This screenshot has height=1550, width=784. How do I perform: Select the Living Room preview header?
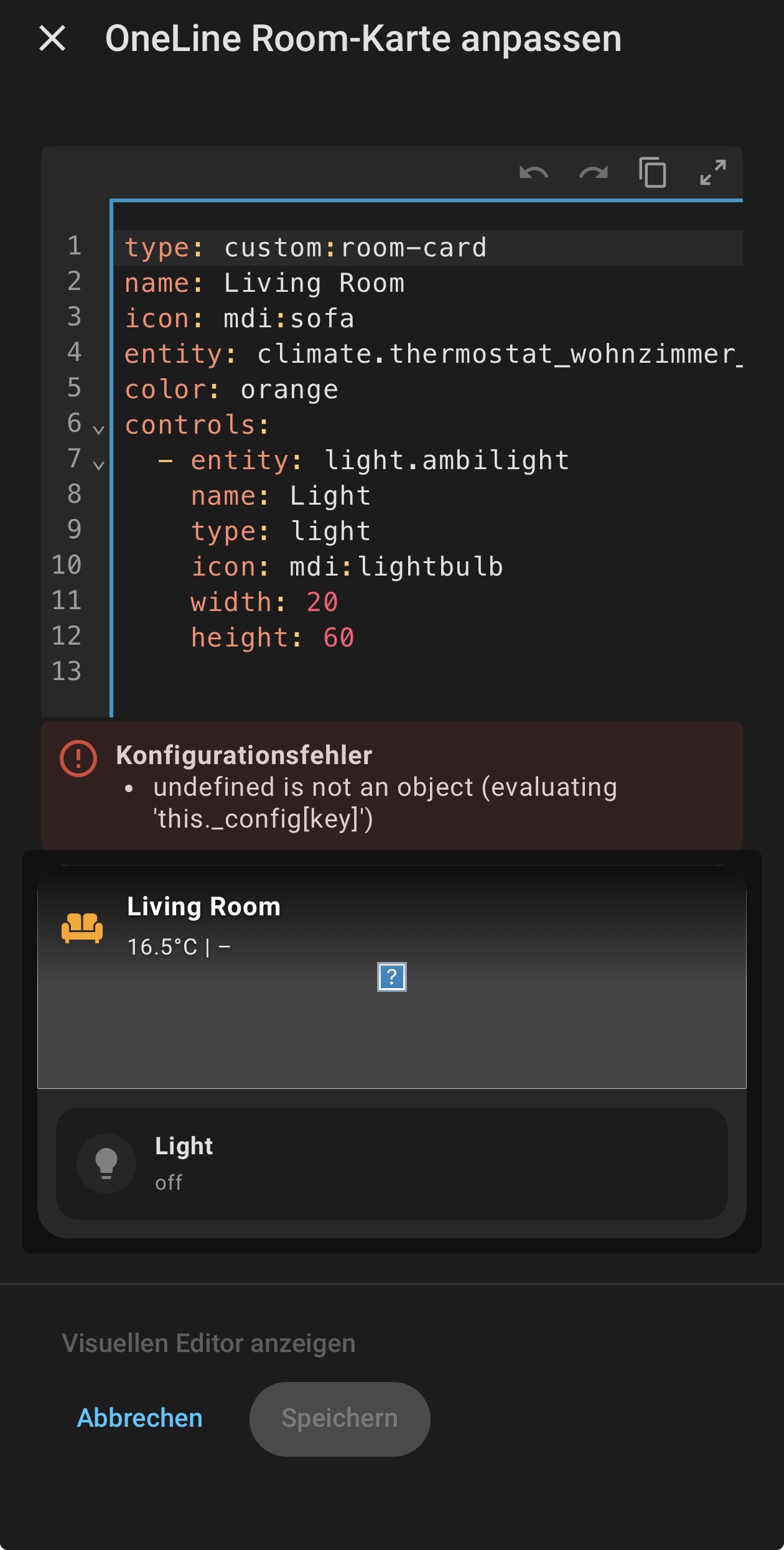click(392, 977)
